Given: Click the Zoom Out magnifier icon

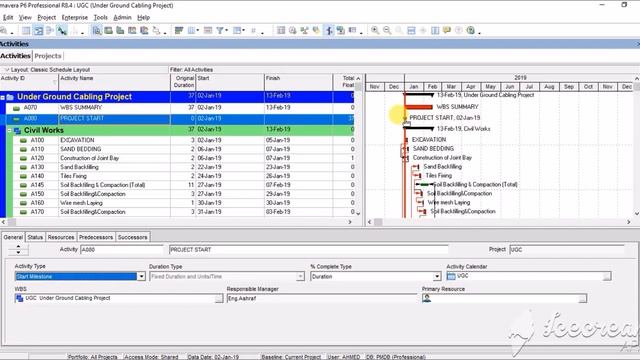Looking at the screenshot, I should [387, 31].
